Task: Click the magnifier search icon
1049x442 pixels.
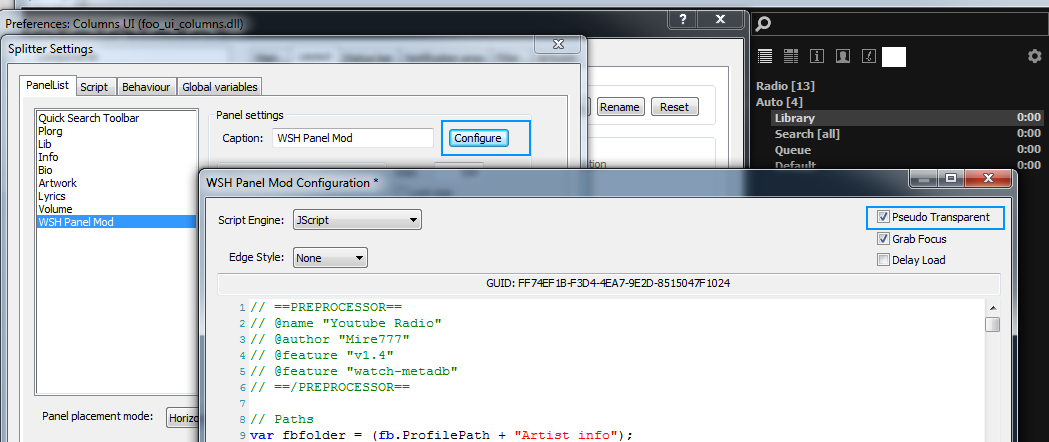Action: [x=764, y=23]
